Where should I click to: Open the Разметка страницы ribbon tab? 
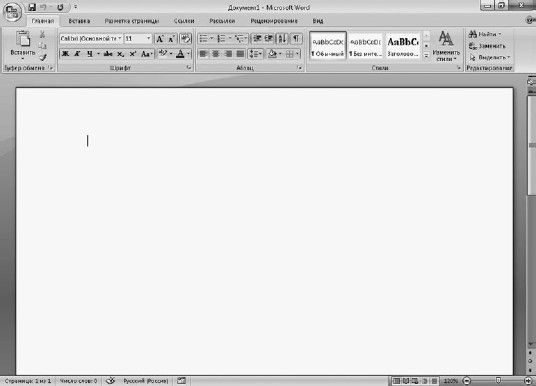point(132,21)
